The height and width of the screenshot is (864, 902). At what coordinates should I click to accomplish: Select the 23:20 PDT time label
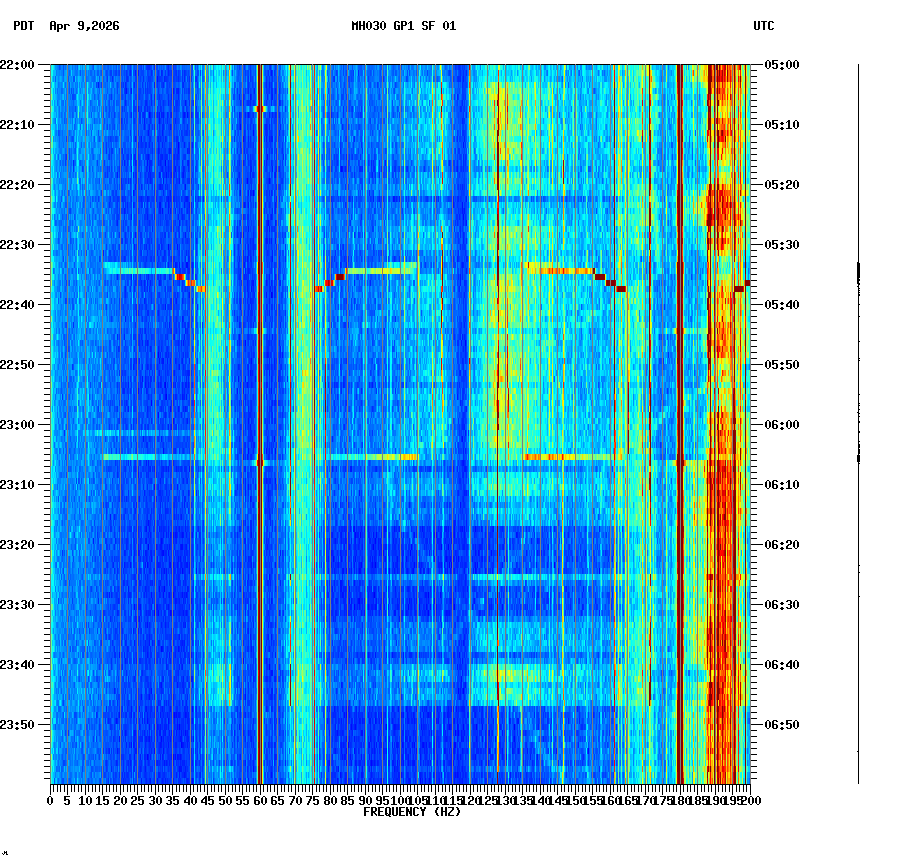(x=17, y=545)
